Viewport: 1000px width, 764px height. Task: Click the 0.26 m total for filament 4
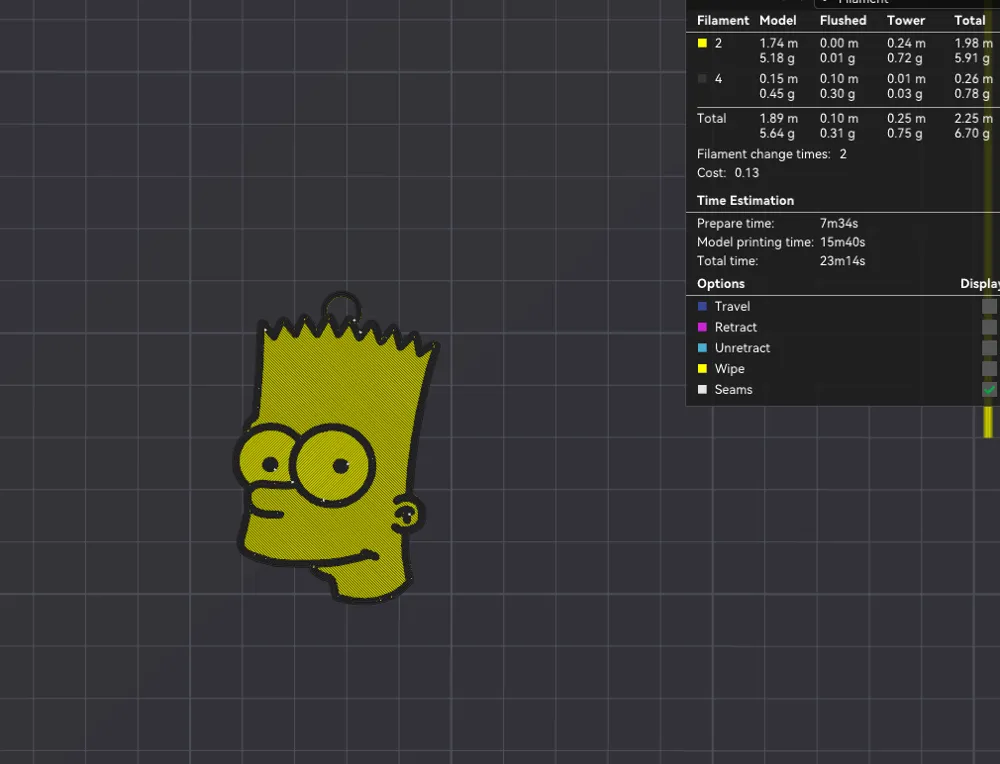click(x=973, y=79)
